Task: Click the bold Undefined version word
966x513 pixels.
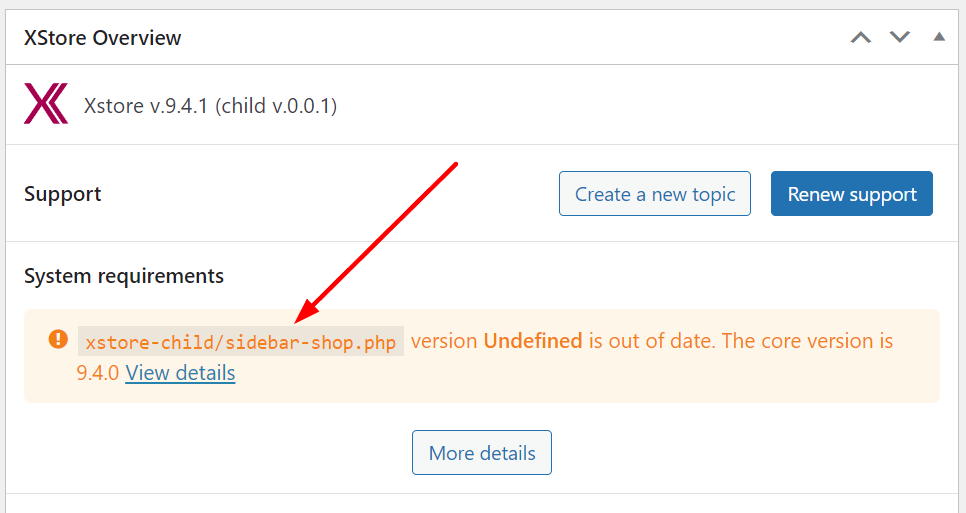Action: [x=533, y=341]
